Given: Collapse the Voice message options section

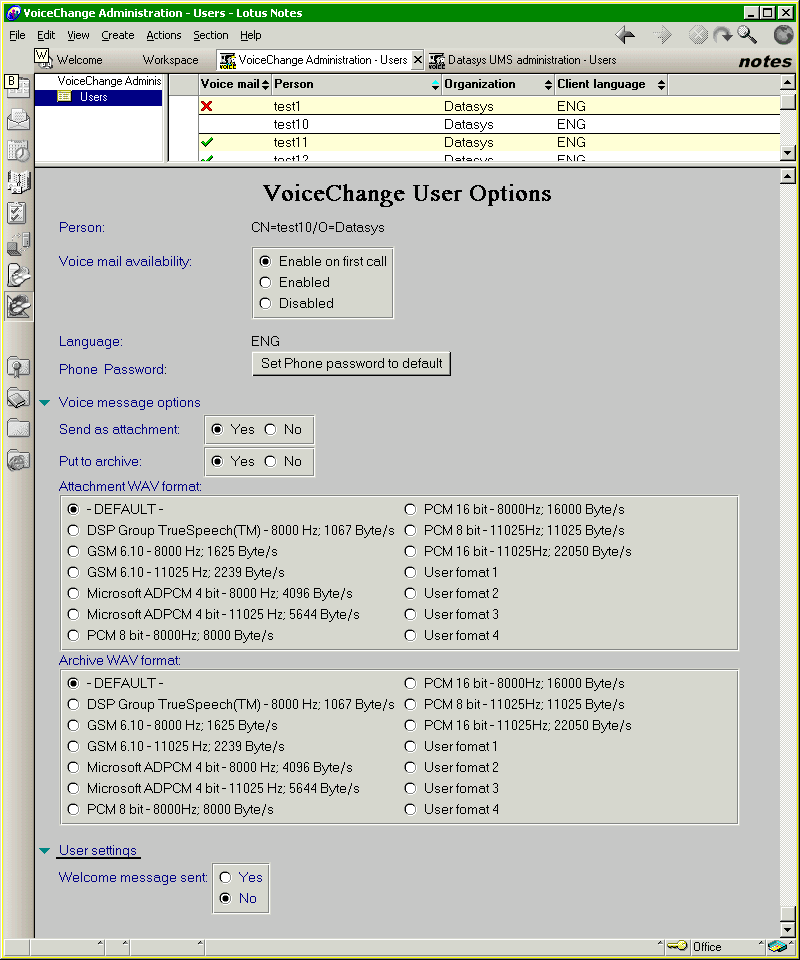Looking at the screenshot, I should pos(45,402).
